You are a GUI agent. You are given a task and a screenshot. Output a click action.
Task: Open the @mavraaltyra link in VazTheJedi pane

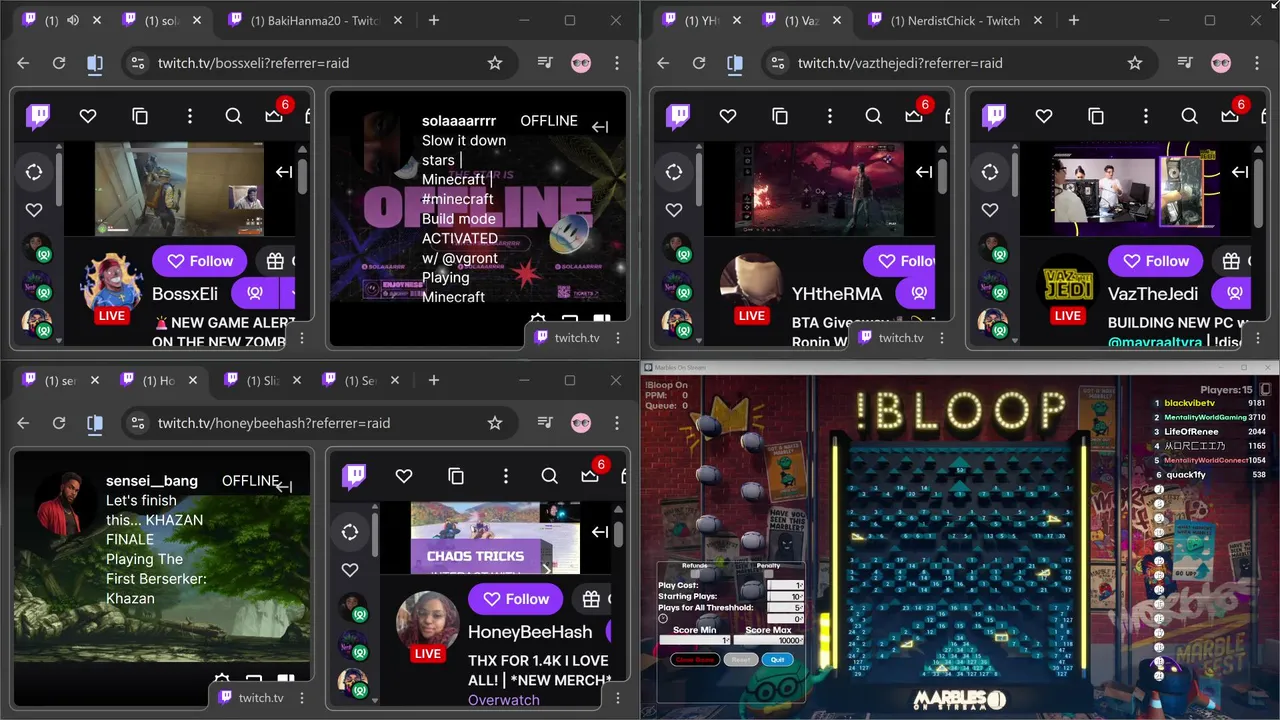[1155, 342]
